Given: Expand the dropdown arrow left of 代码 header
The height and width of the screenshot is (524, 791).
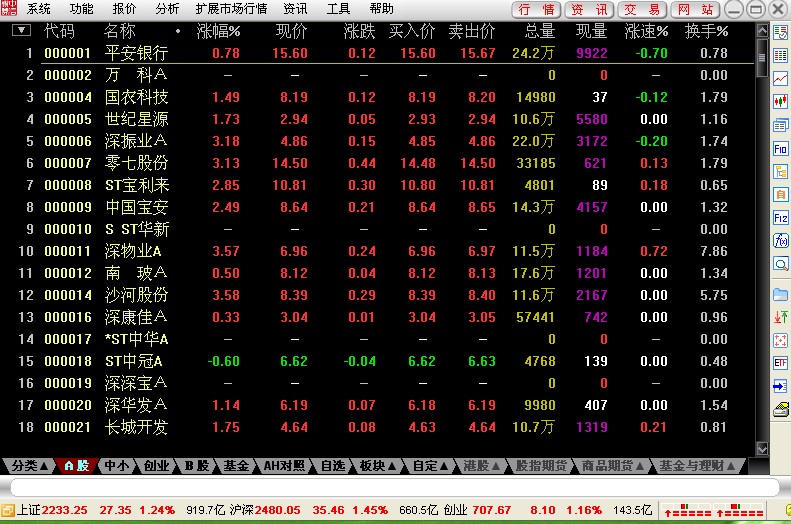Looking at the screenshot, I should [21, 30].
